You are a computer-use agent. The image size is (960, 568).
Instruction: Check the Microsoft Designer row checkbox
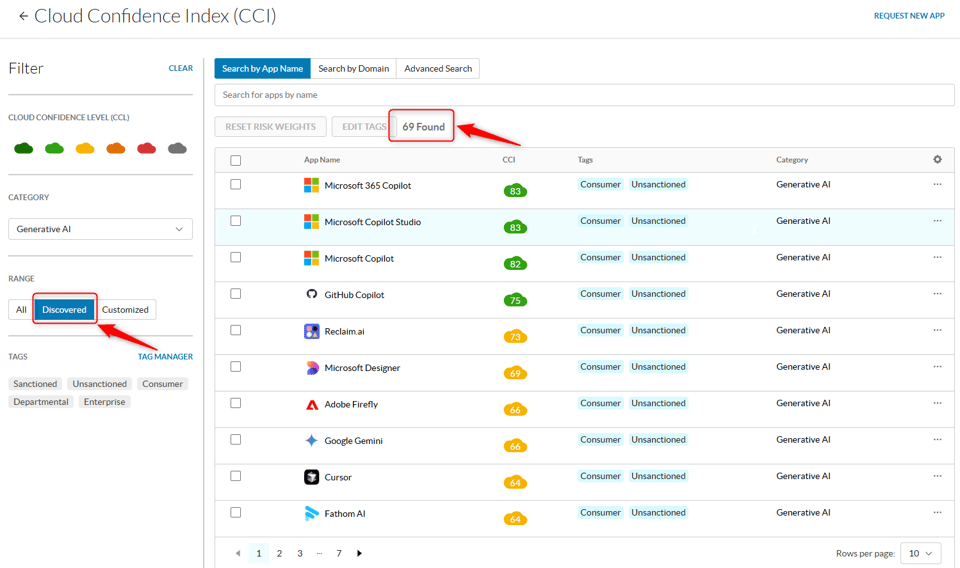pos(236,367)
